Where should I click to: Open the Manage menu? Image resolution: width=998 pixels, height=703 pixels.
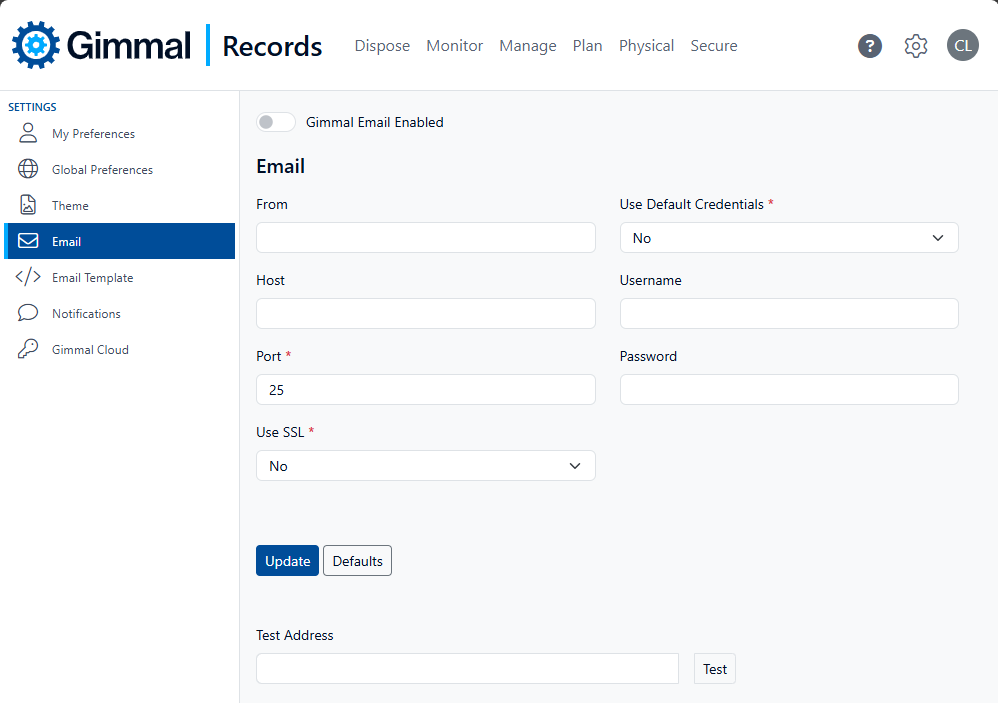[528, 46]
